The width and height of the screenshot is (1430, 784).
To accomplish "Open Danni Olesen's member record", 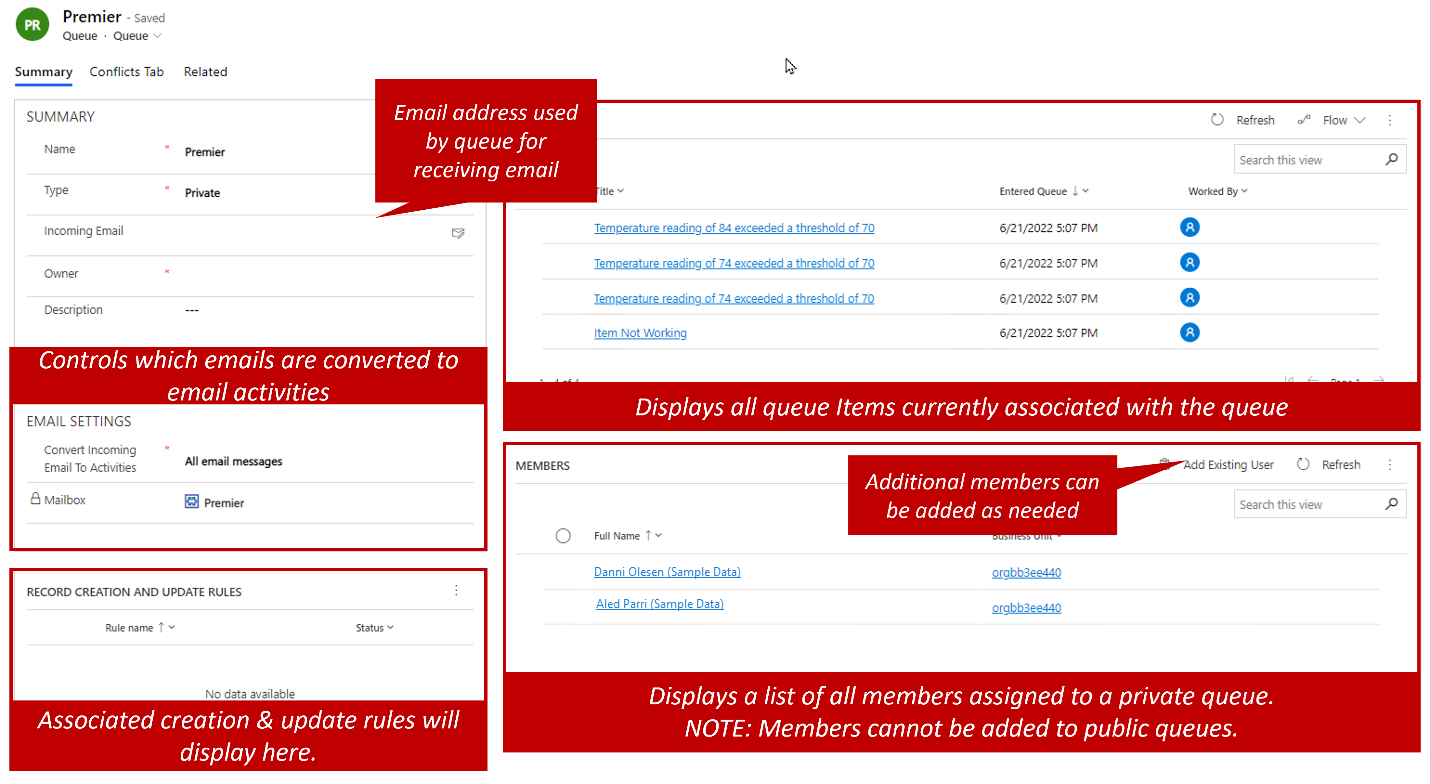I will 667,571.
